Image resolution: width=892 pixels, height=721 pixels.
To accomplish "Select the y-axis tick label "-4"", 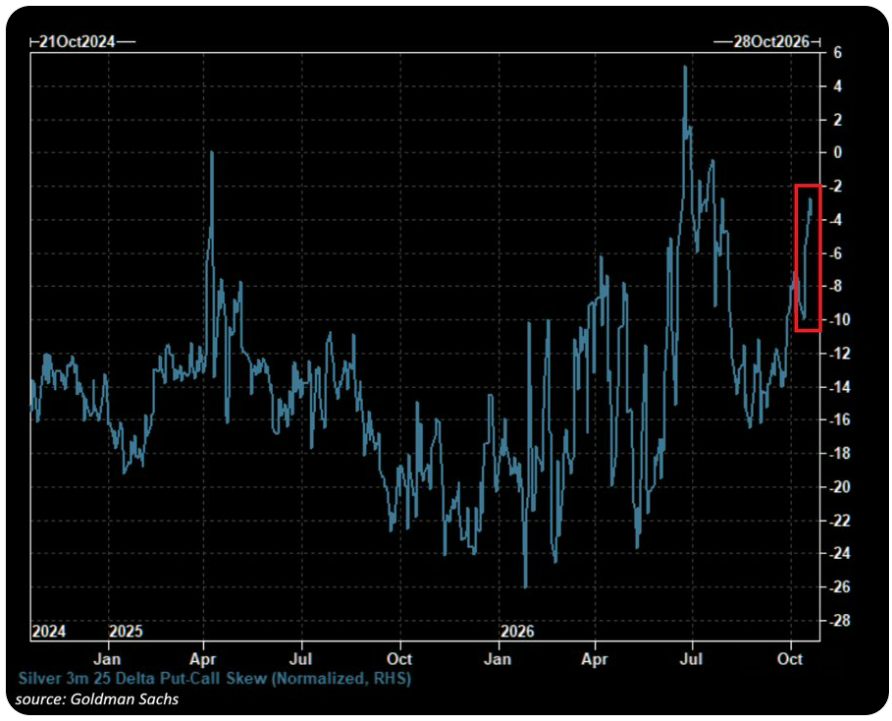I will 835,220.
